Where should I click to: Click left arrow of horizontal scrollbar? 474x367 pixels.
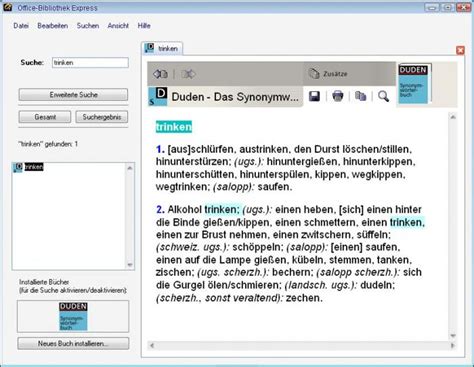[x=152, y=346]
